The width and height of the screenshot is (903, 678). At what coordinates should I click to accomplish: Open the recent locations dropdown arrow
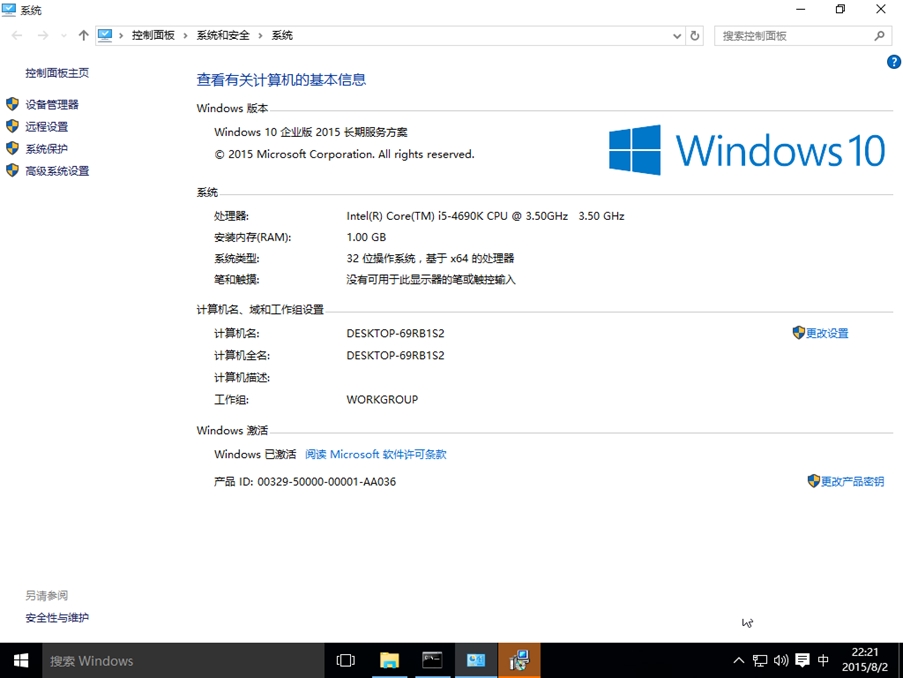(63, 36)
